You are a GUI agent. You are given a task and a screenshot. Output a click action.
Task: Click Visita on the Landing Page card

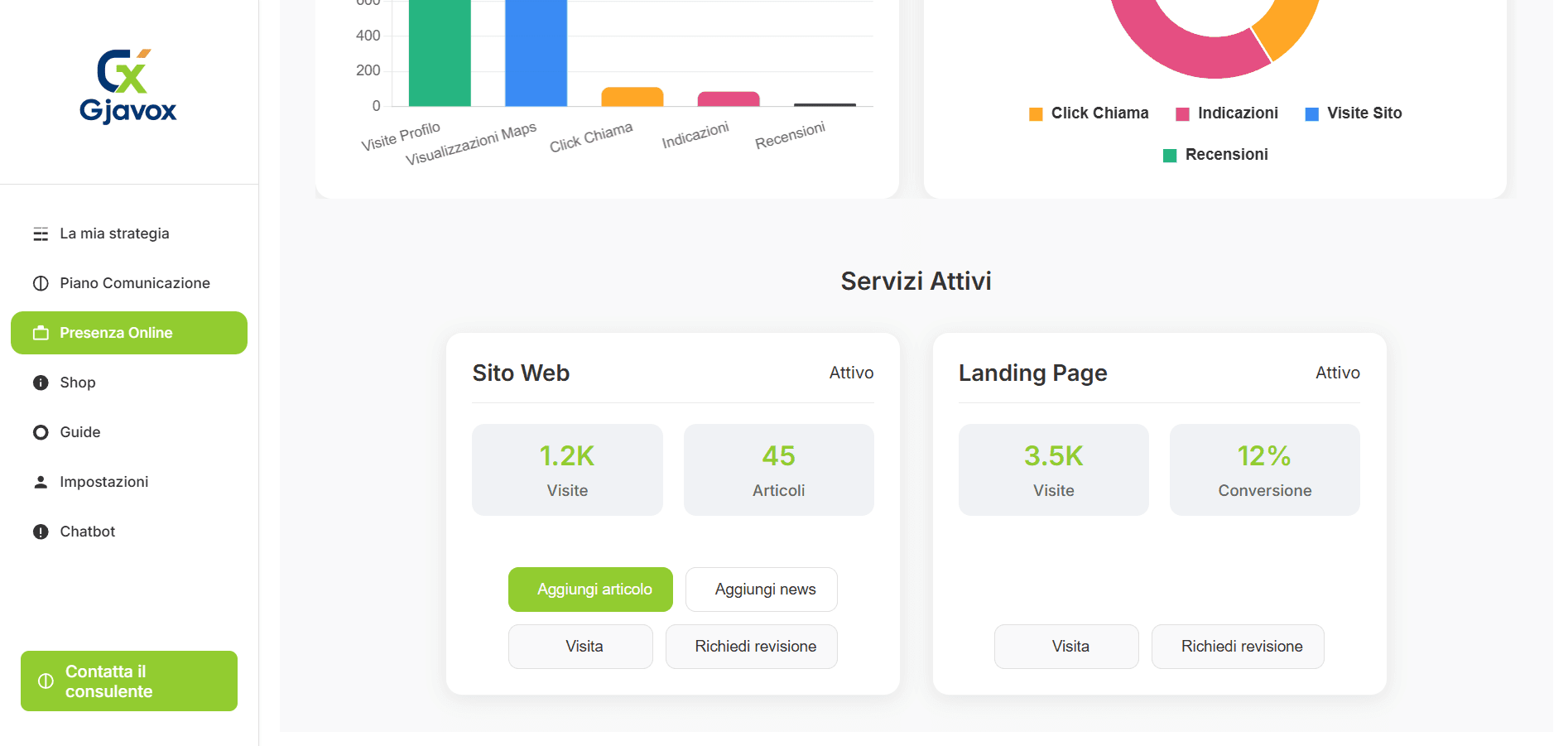[x=1065, y=646]
